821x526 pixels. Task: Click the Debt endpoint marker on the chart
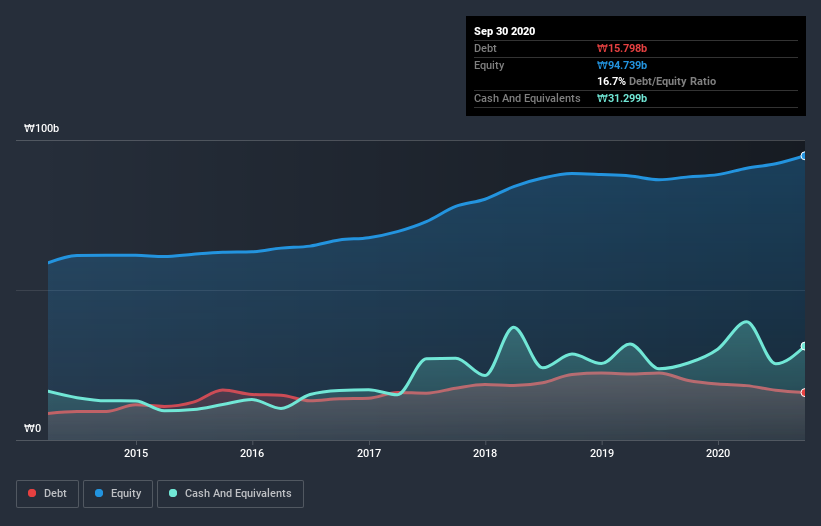click(804, 393)
